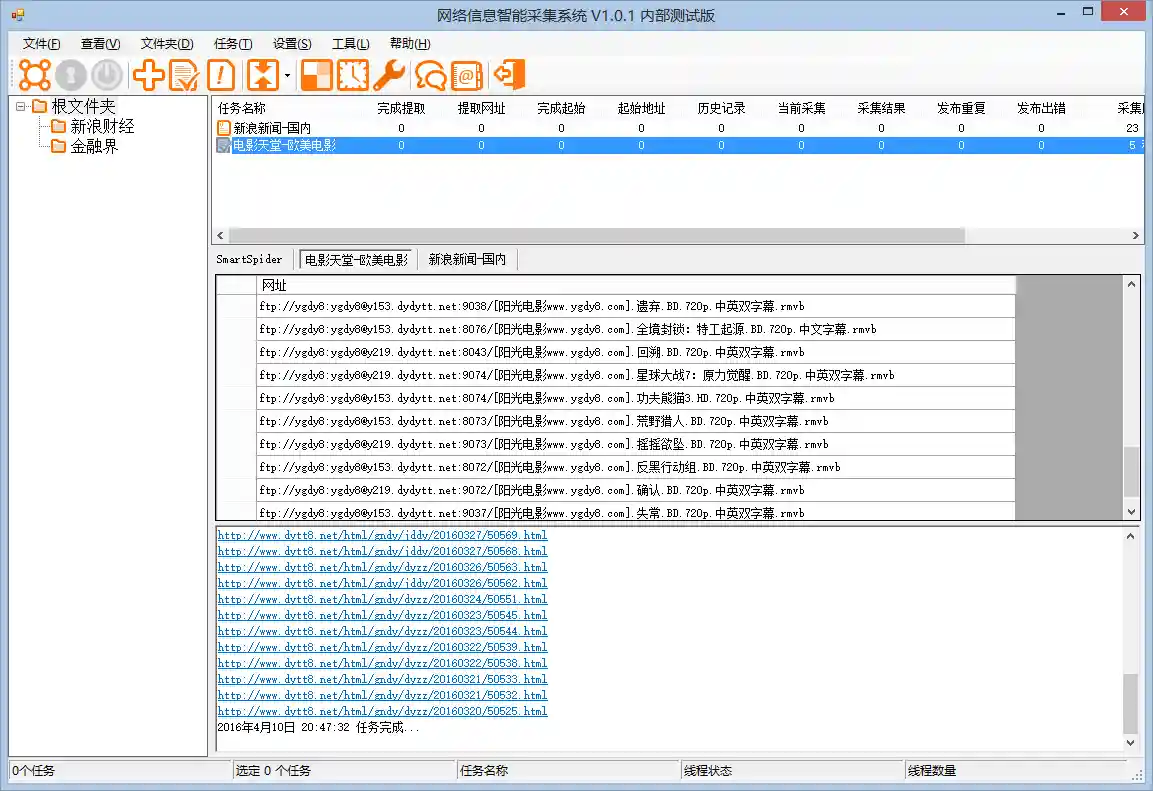
Task: Click the orange checkered squares toolbar icon
Action: click(x=317, y=75)
